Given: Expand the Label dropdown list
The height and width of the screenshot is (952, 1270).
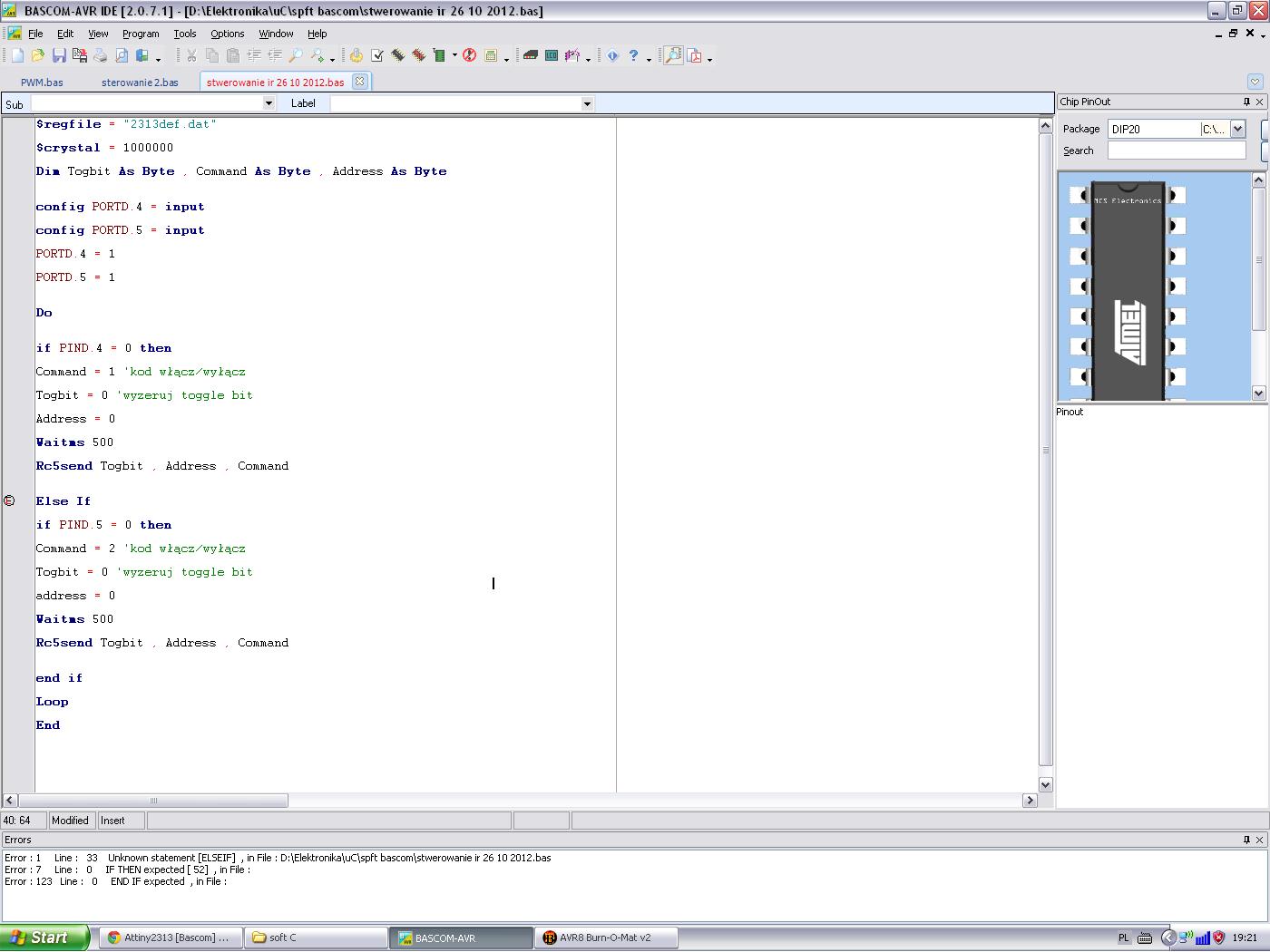Looking at the screenshot, I should click(x=587, y=103).
